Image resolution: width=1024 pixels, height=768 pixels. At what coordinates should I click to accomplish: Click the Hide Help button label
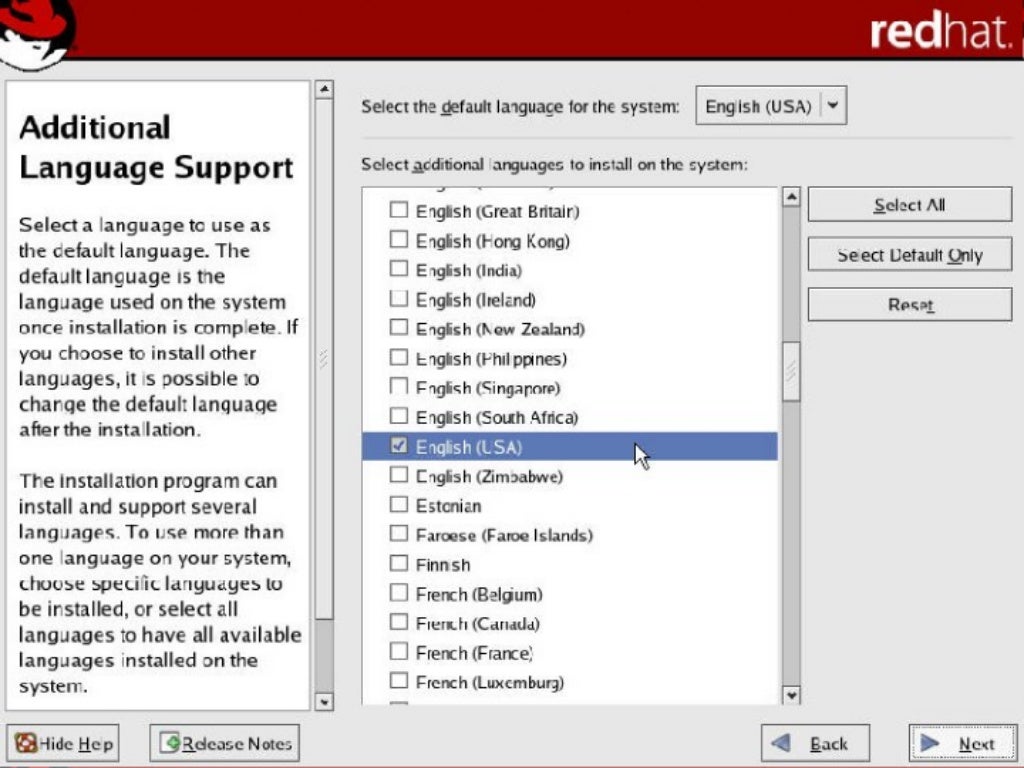76,744
